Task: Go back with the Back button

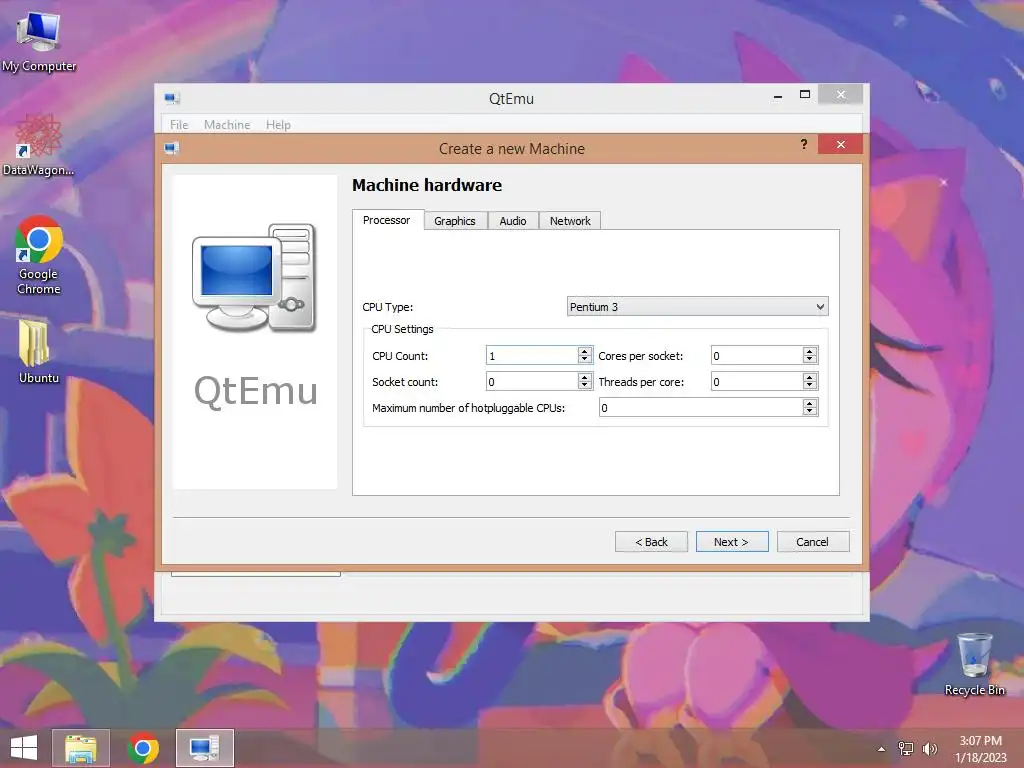Action: (x=651, y=541)
